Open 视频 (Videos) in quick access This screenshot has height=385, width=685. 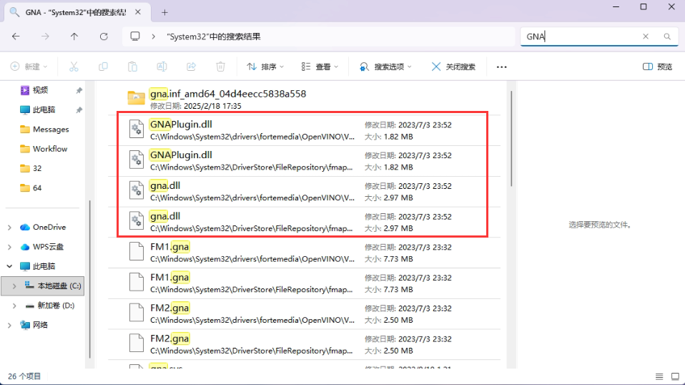coord(40,90)
